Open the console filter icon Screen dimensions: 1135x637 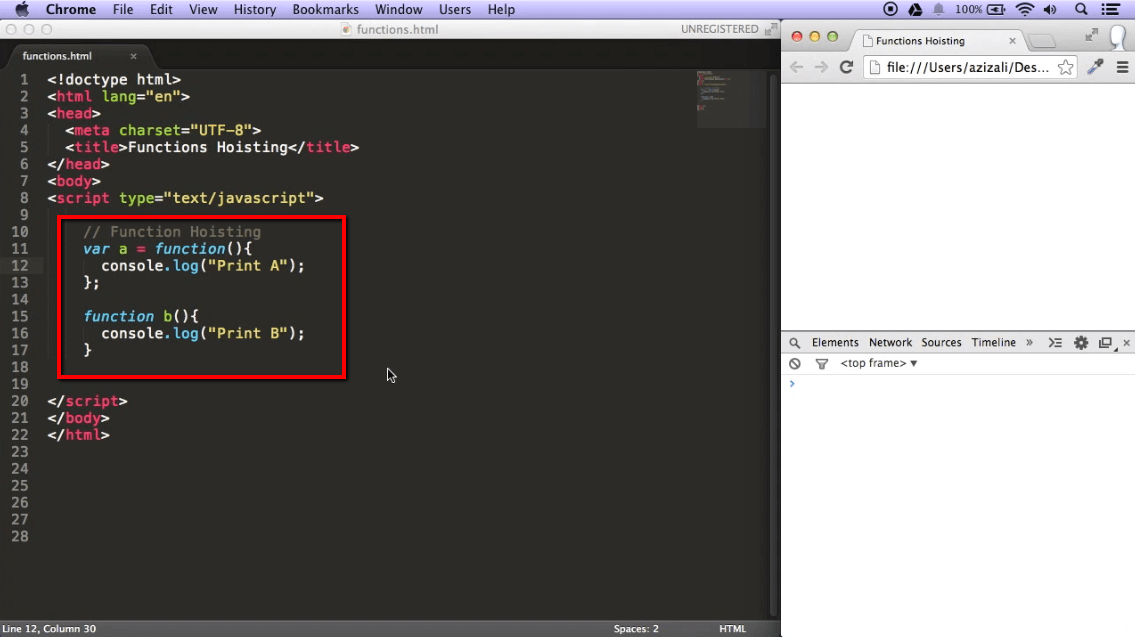point(821,363)
